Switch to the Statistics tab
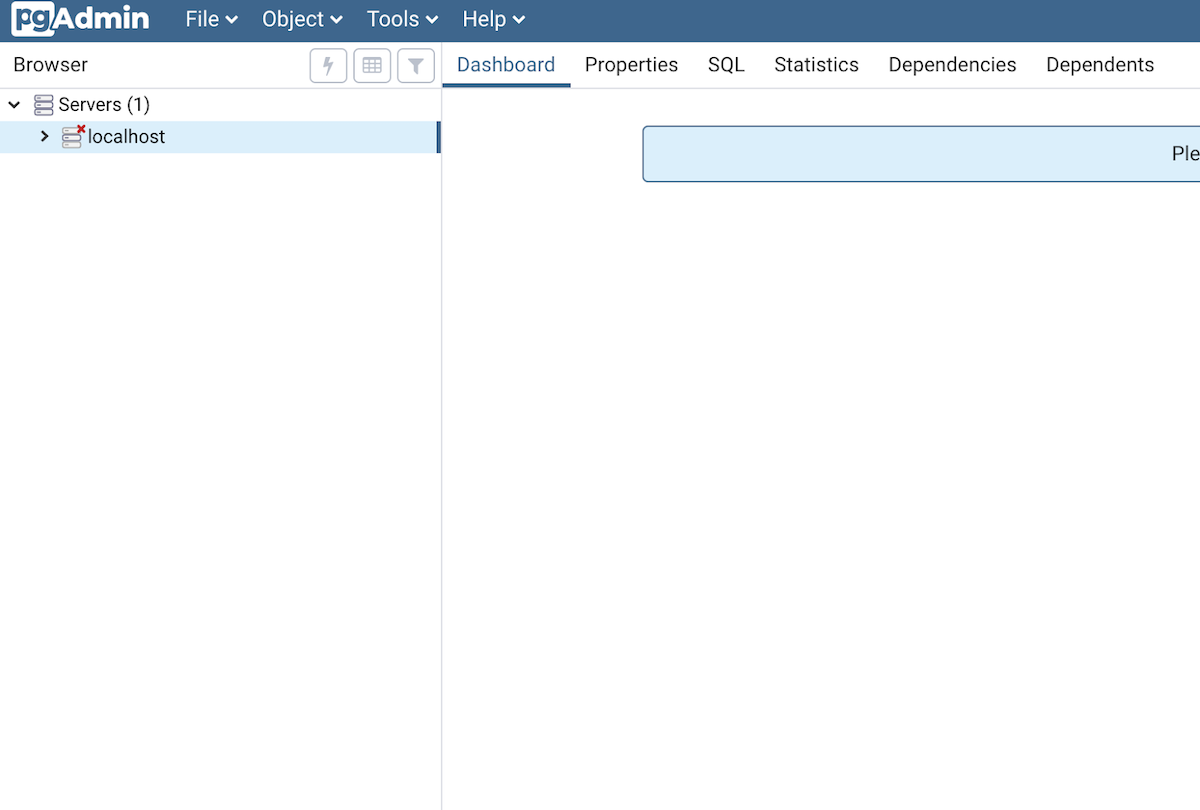Viewport: 1200px width, 810px height. point(816,65)
